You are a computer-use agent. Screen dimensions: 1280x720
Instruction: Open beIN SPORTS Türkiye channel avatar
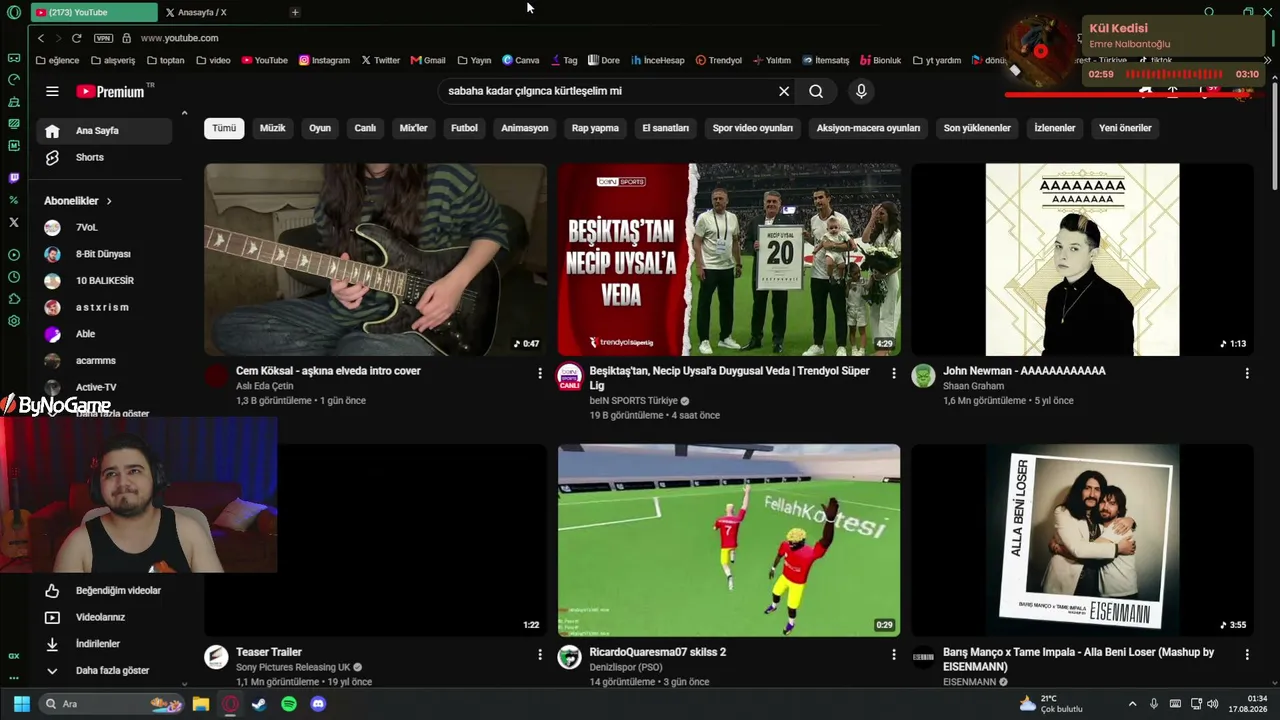(x=570, y=376)
